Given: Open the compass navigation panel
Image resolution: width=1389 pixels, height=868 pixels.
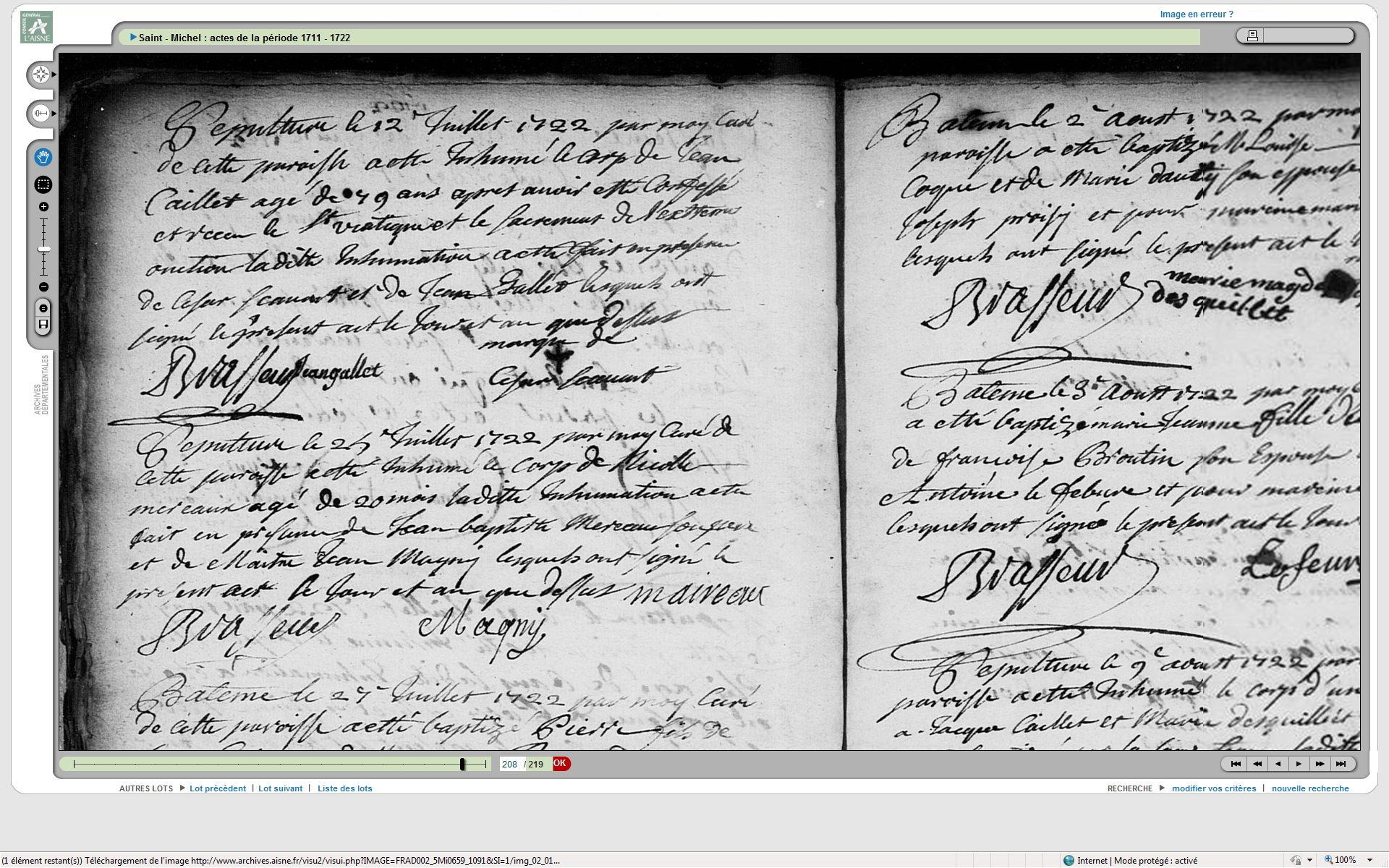Looking at the screenshot, I should (x=41, y=75).
